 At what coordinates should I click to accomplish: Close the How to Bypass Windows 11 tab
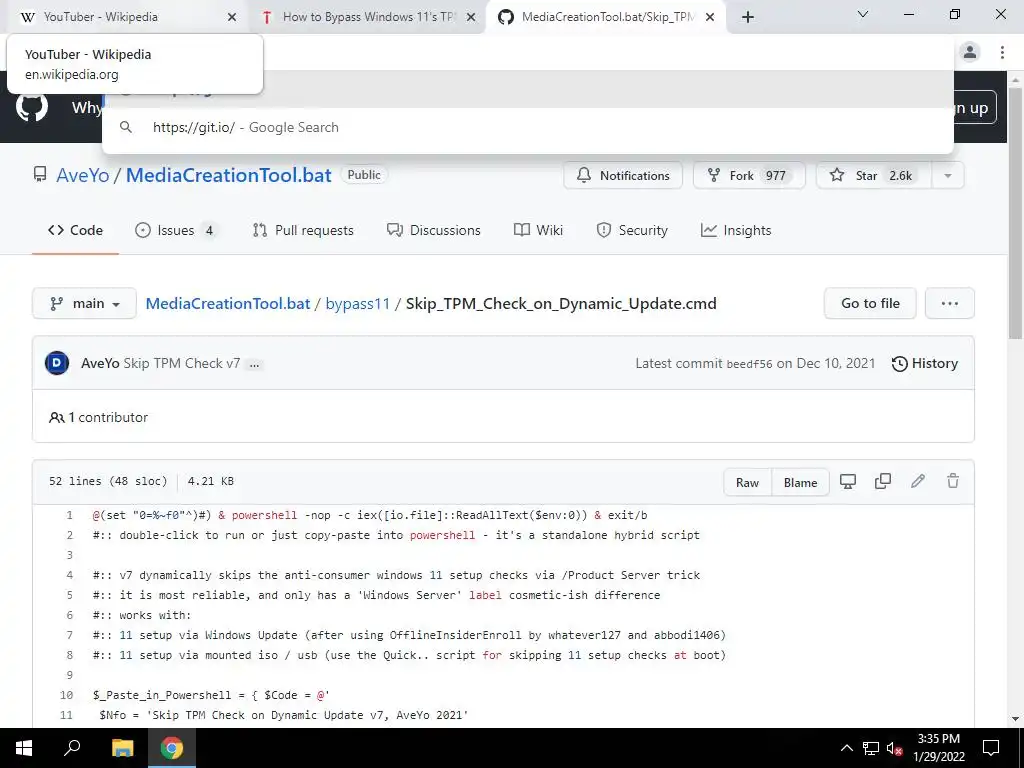tap(471, 18)
